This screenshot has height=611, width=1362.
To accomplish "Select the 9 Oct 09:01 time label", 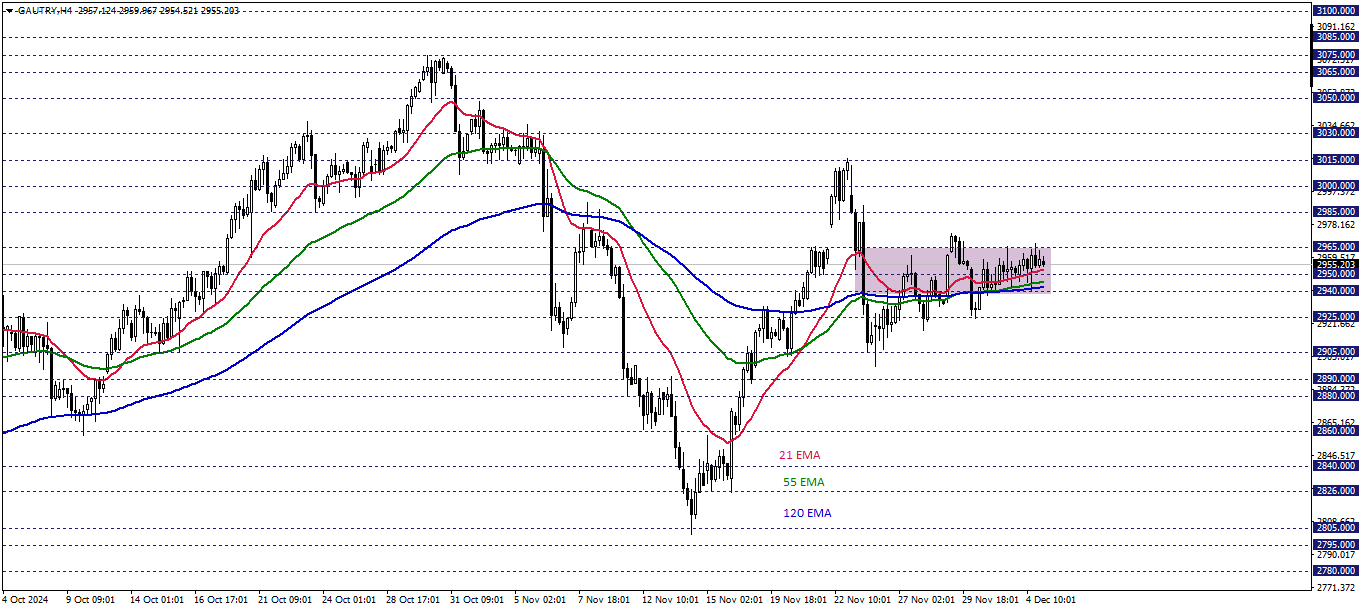I will (92, 600).
